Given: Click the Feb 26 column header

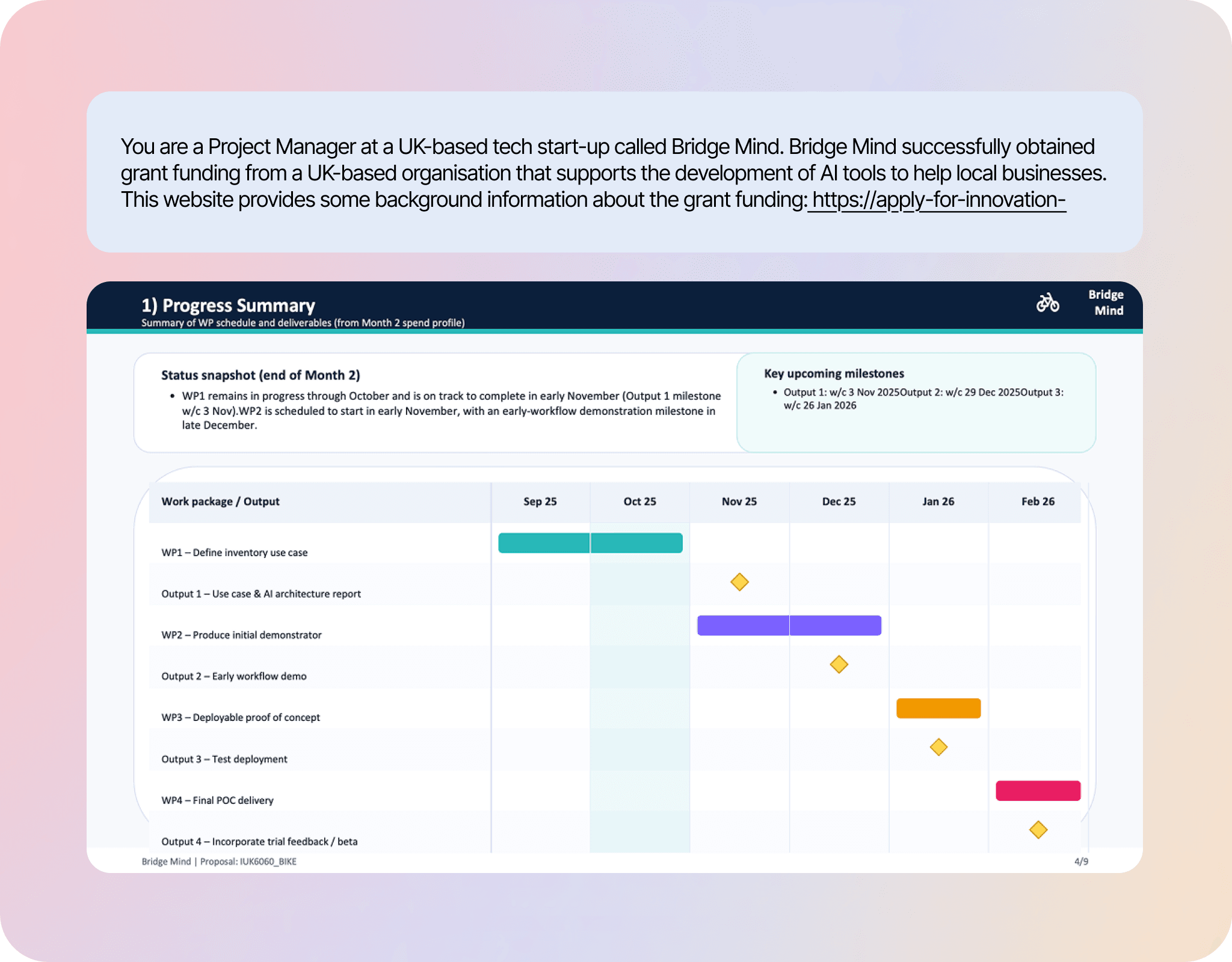Looking at the screenshot, I should coord(1038,501).
